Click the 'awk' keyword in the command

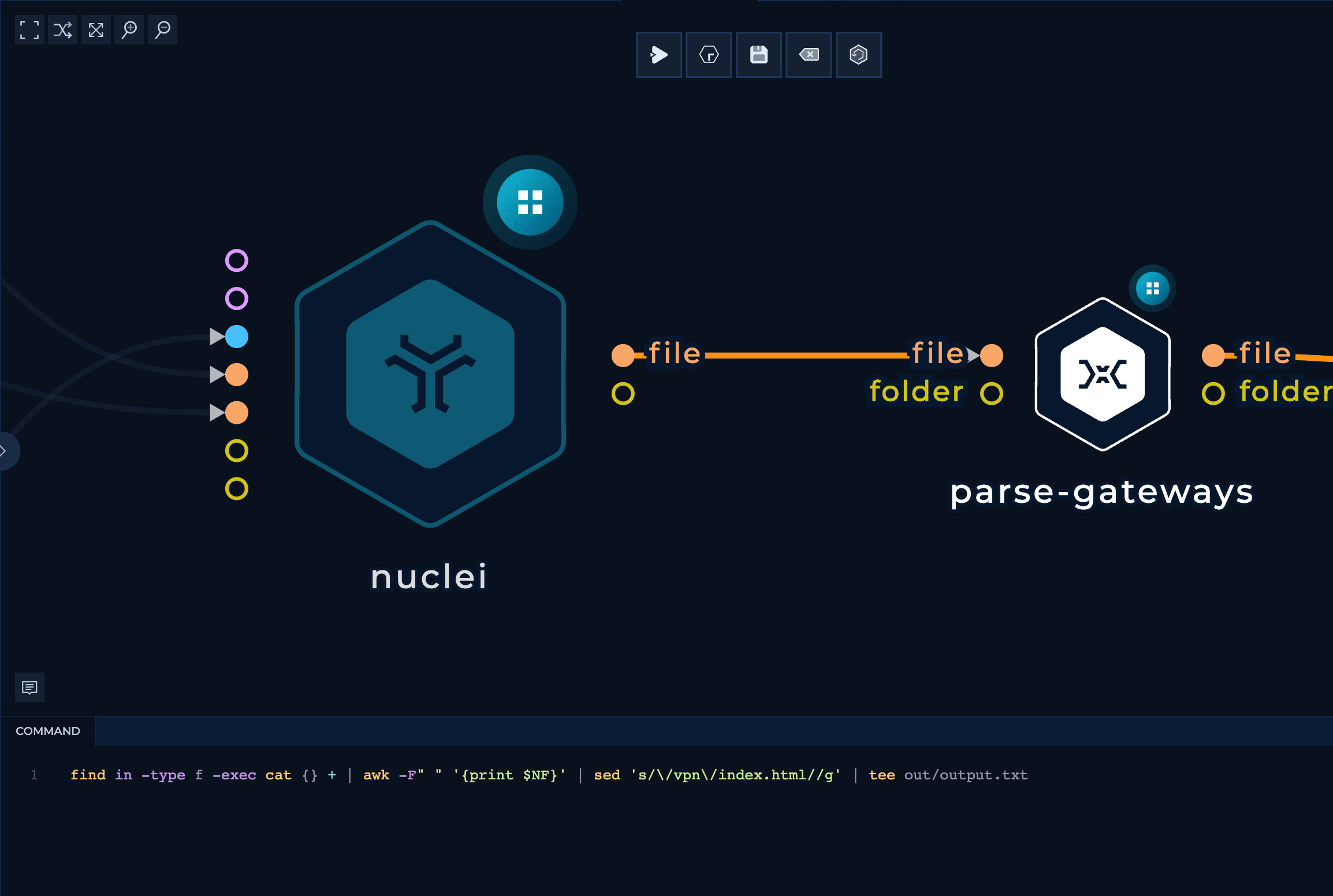click(377, 775)
